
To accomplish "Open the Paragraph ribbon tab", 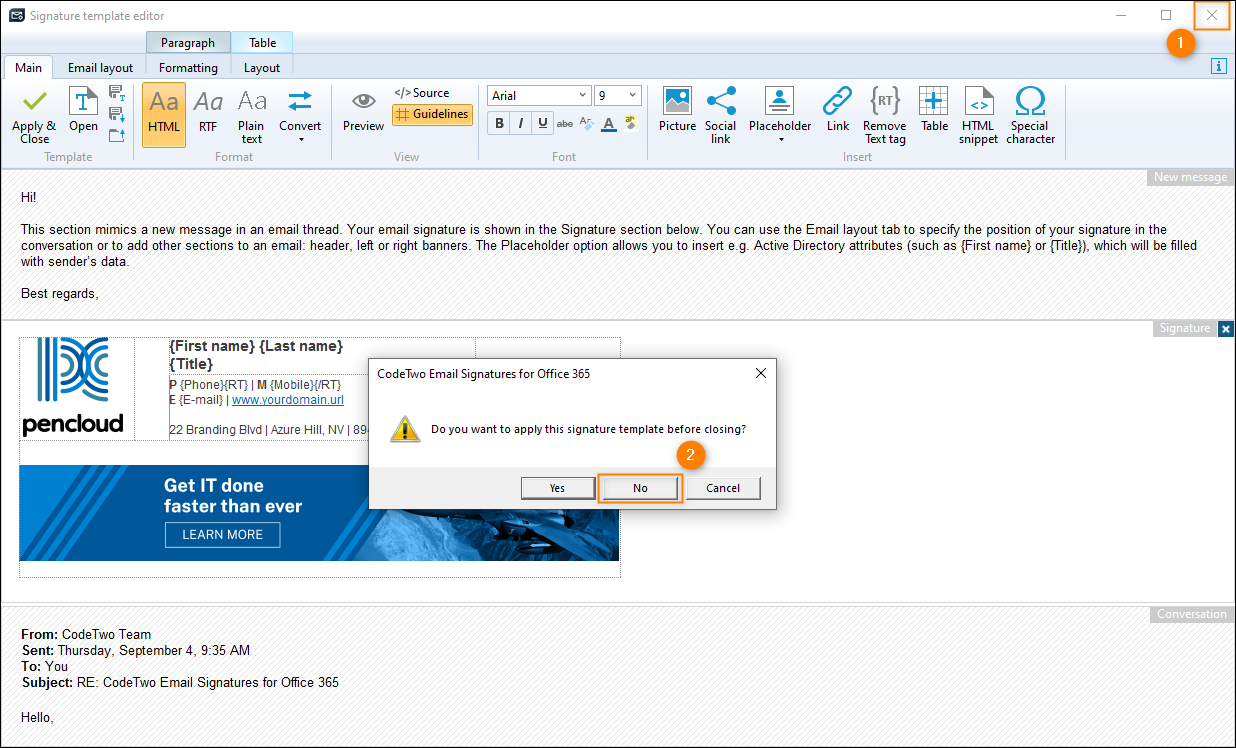I will coord(188,42).
